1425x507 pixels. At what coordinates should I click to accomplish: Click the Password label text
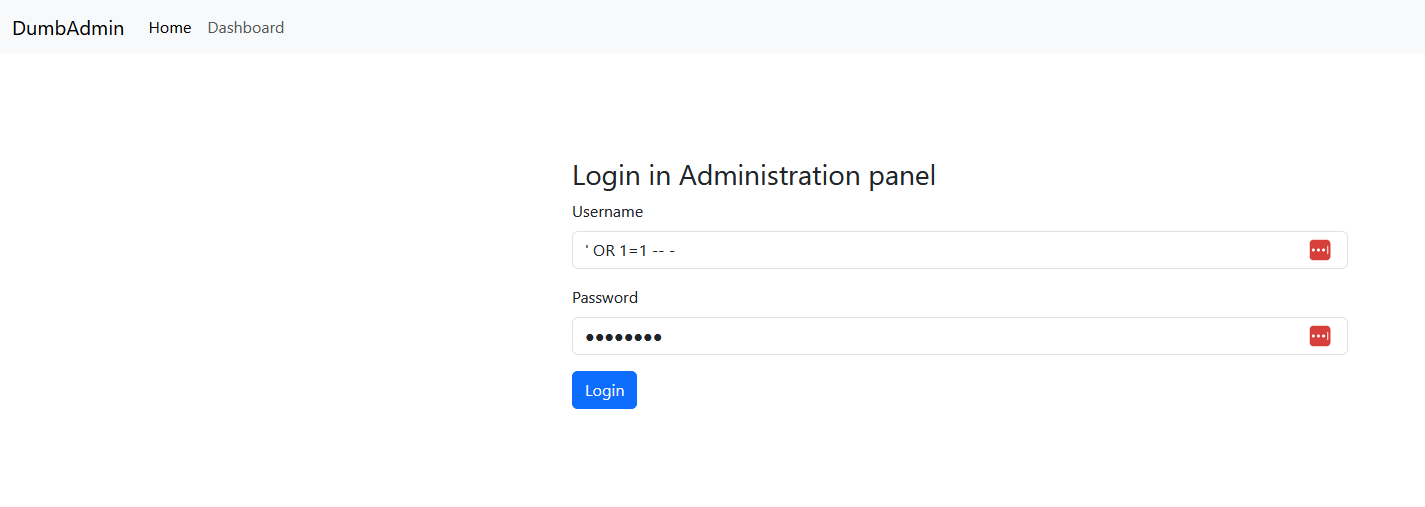point(605,298)
